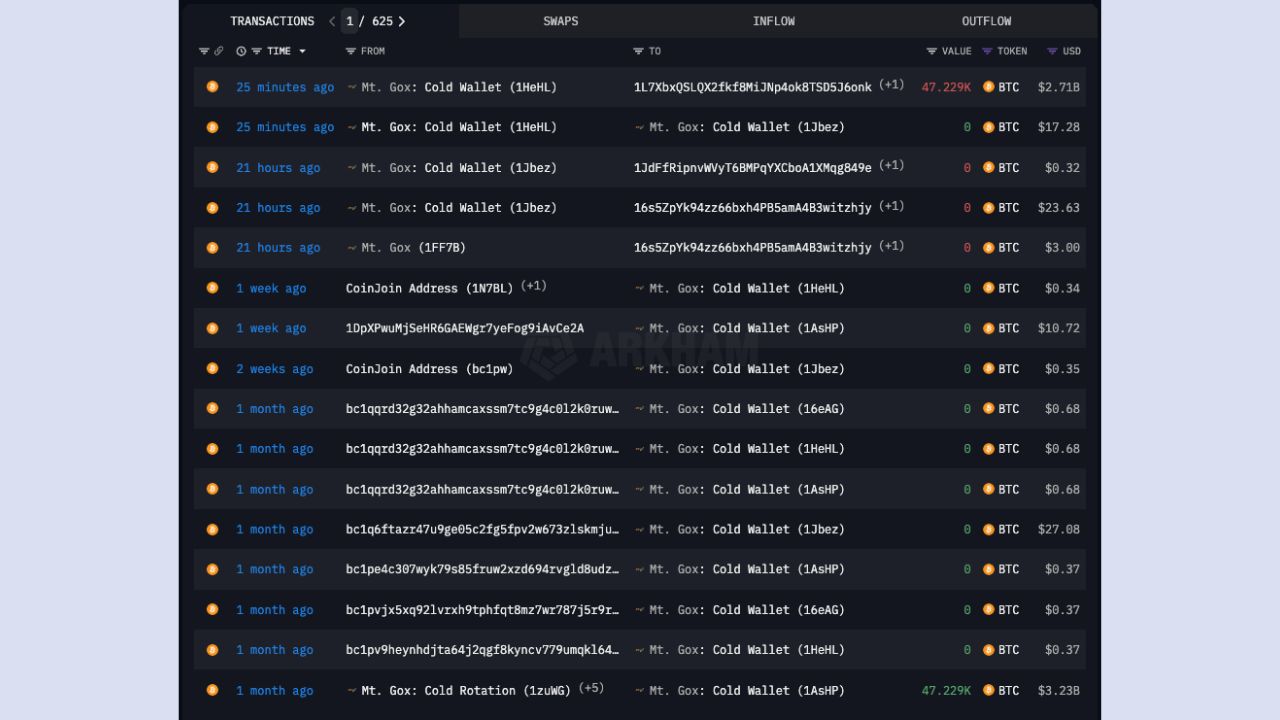The height and width of the screenshot is (720, 1280).
Task: Open the To column filter
Action: pos(638,51)
